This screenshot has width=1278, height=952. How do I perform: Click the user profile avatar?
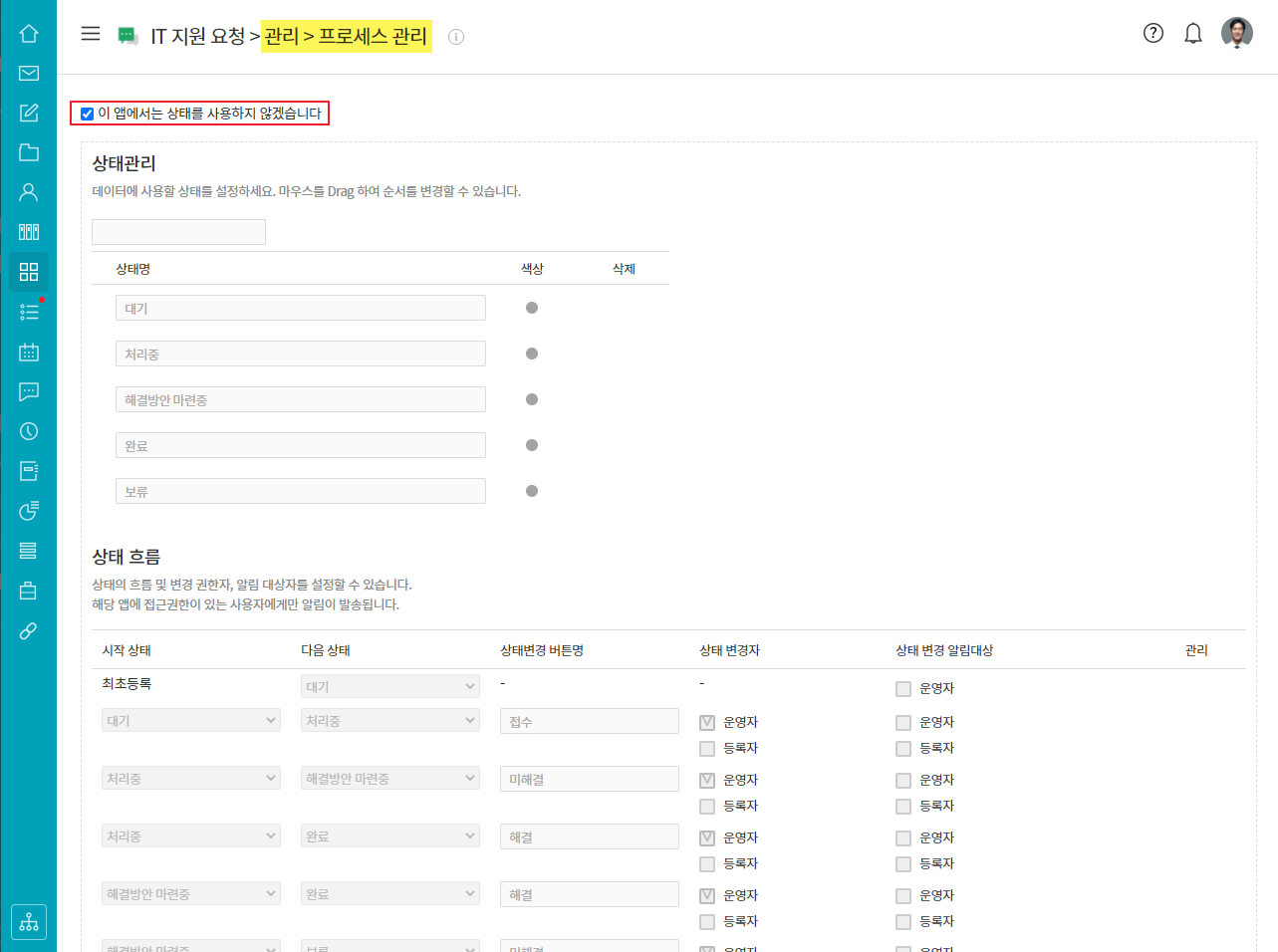1236,33
